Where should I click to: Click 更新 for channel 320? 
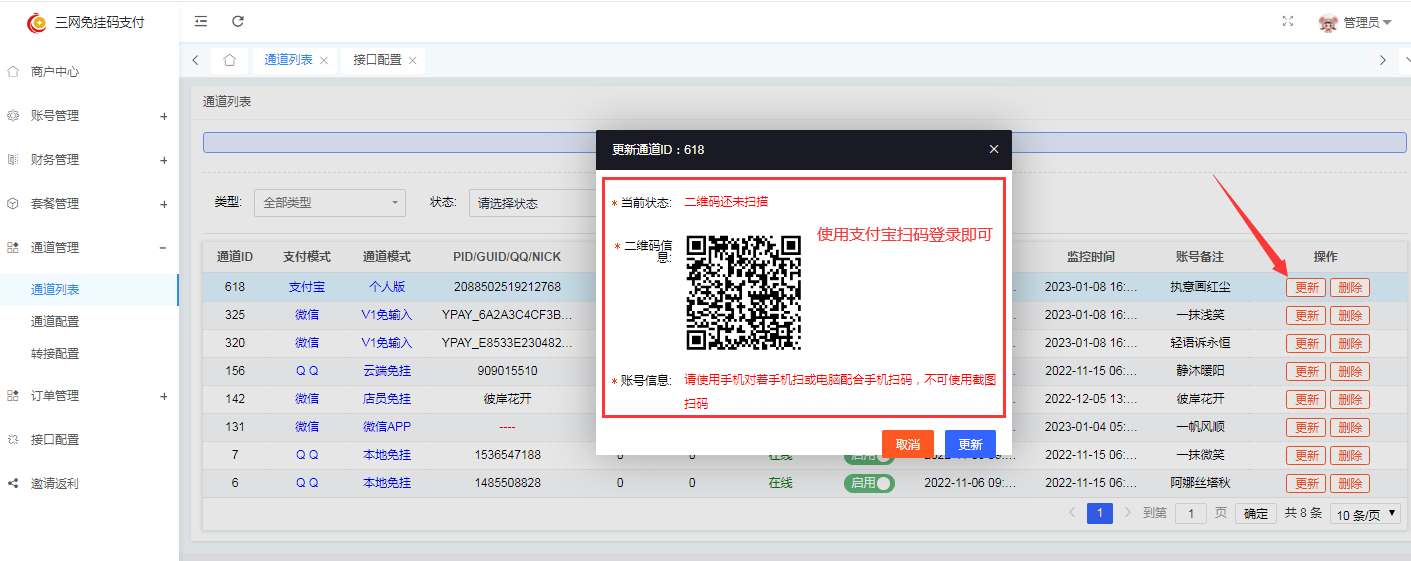tap(1306, 343)
